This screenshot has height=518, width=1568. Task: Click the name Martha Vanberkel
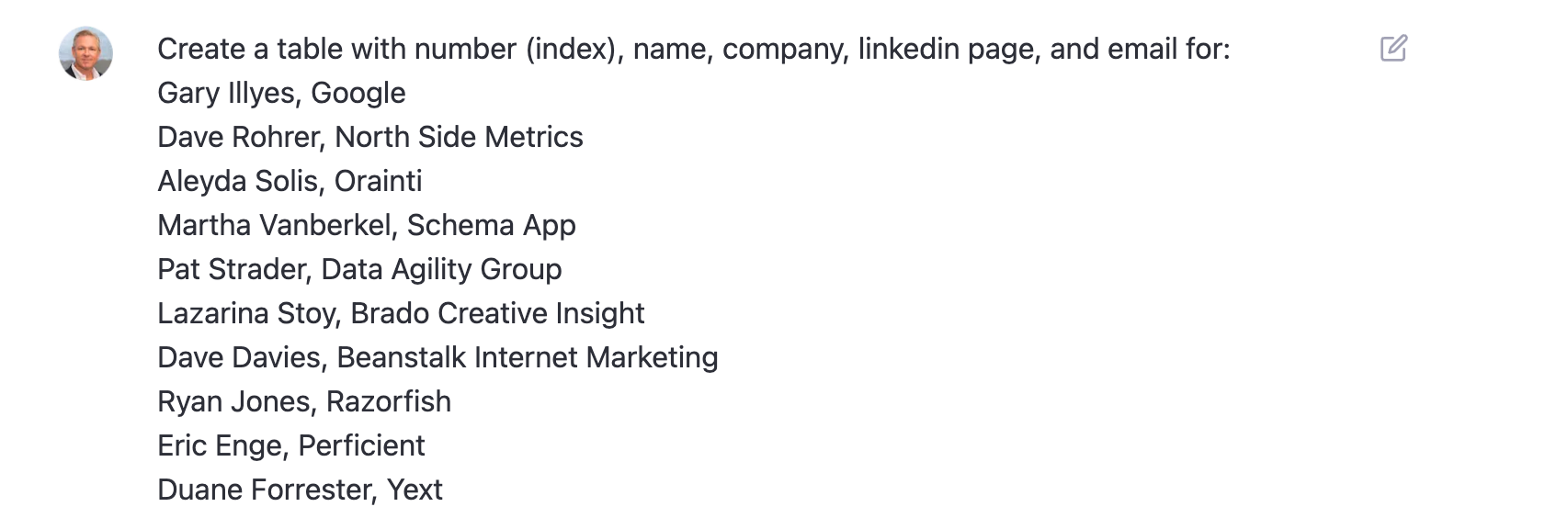277,225
